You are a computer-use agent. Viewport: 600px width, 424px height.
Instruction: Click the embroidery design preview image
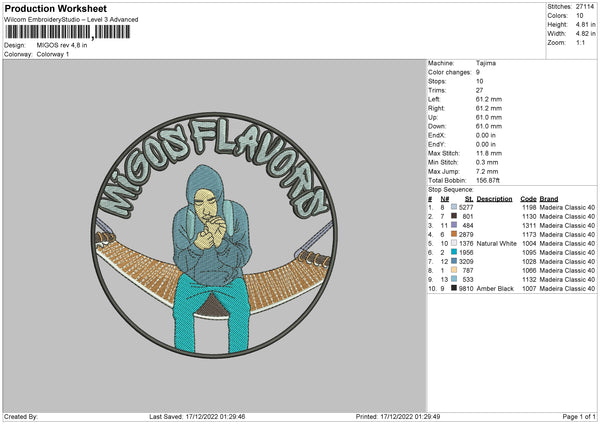point(214,235)
